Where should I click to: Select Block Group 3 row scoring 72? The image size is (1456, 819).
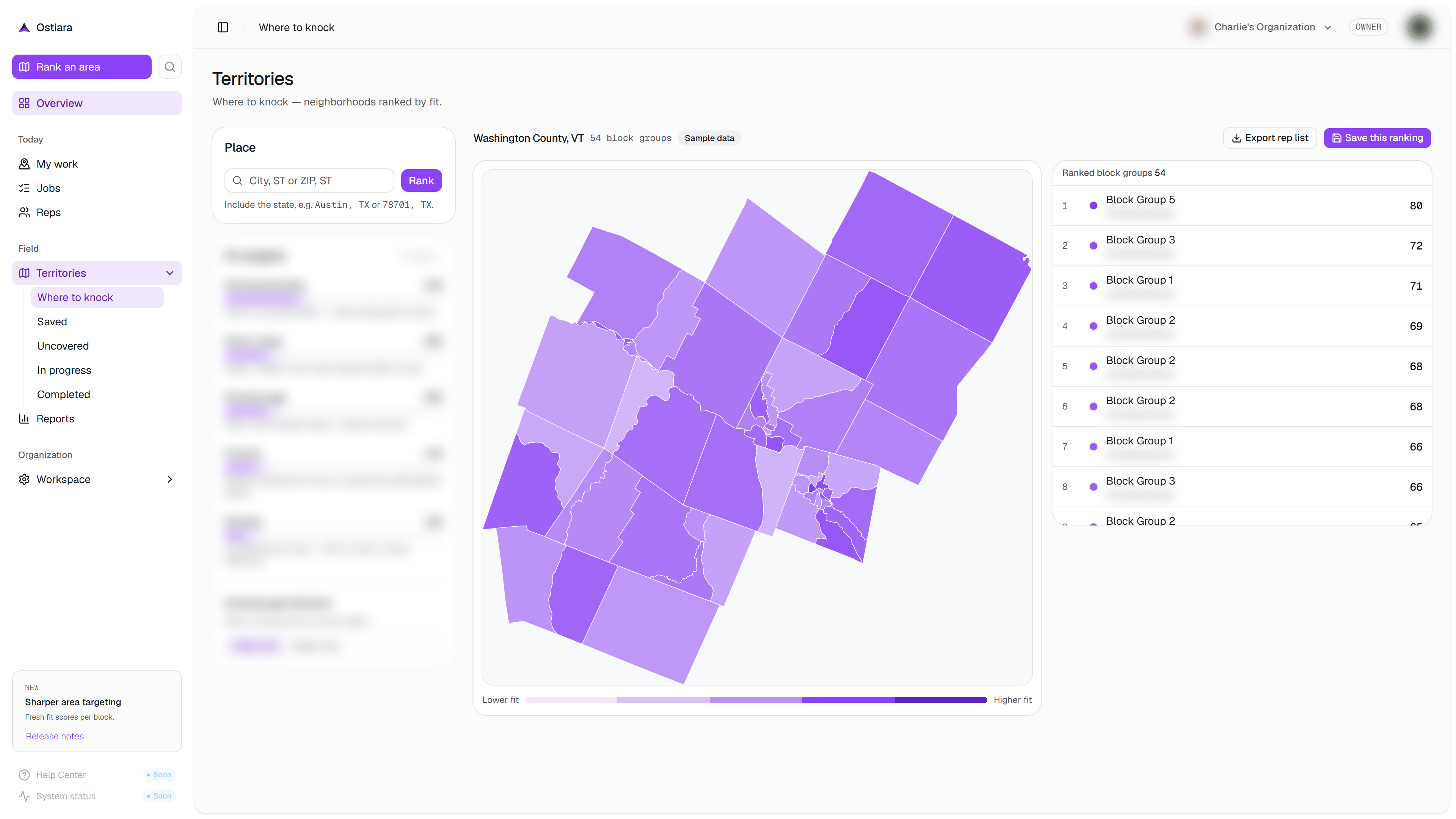point(1242,246)
